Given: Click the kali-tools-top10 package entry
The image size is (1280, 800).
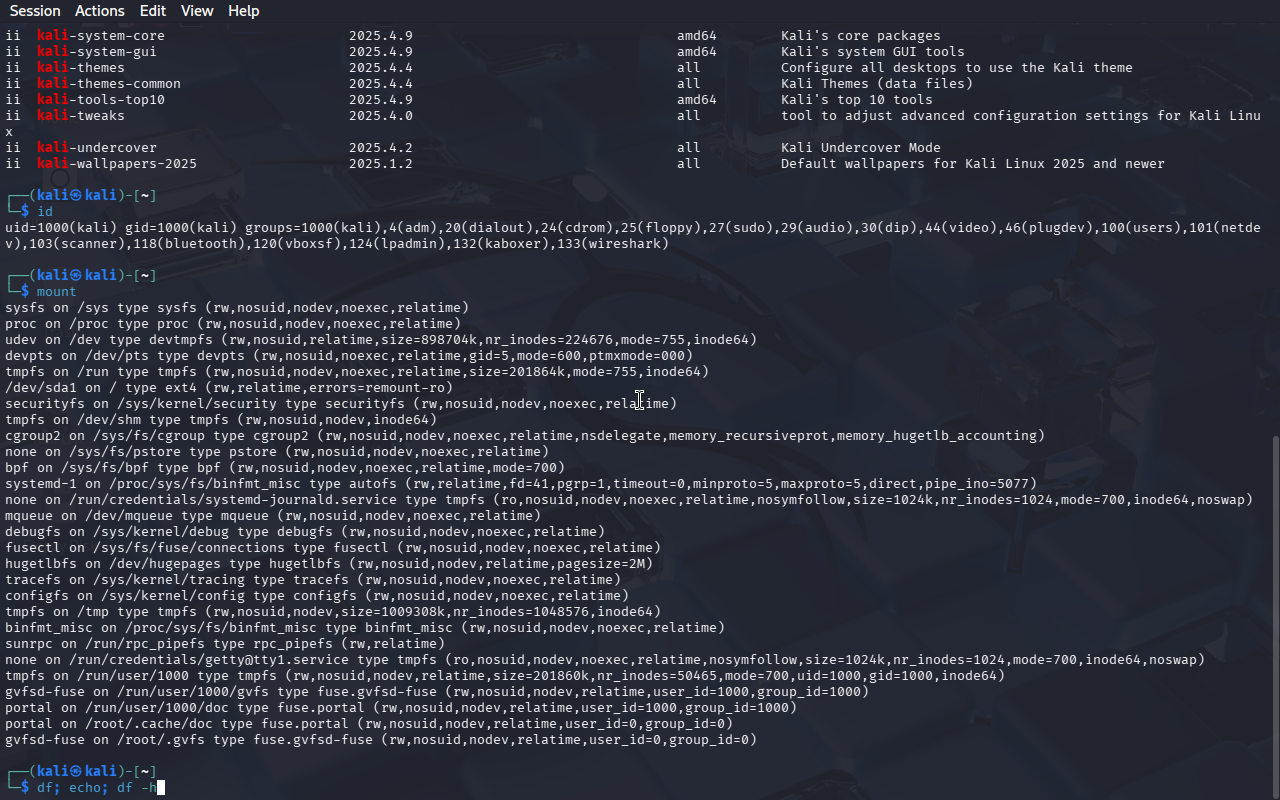Looking at the screenshot, I should [100, 100].
